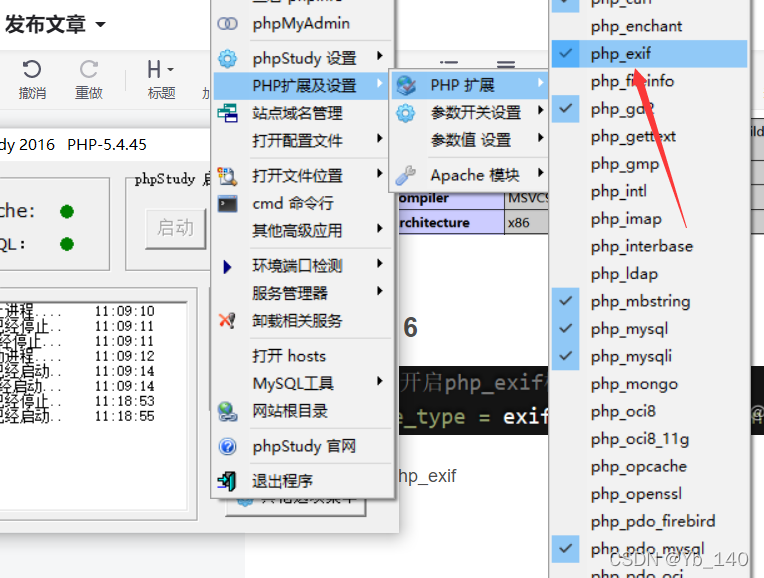This screenshot has width=764, height=578.
Task: Click the redo icon in editor toolbar
Action: pos(89,69)
